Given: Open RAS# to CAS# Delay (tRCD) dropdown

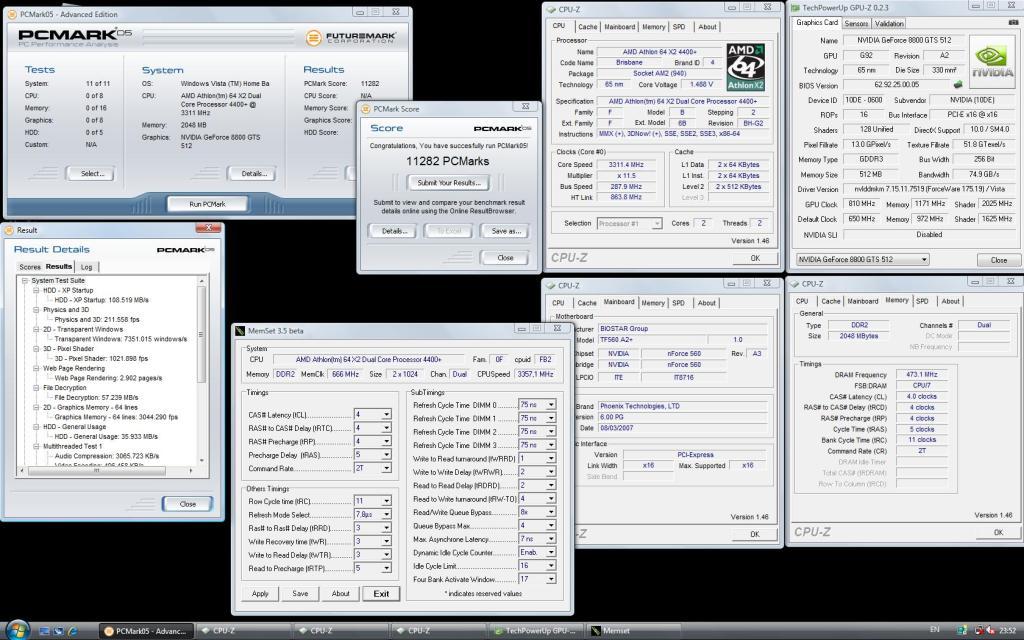Looking at the screenshot, I should tap(387, 428).
